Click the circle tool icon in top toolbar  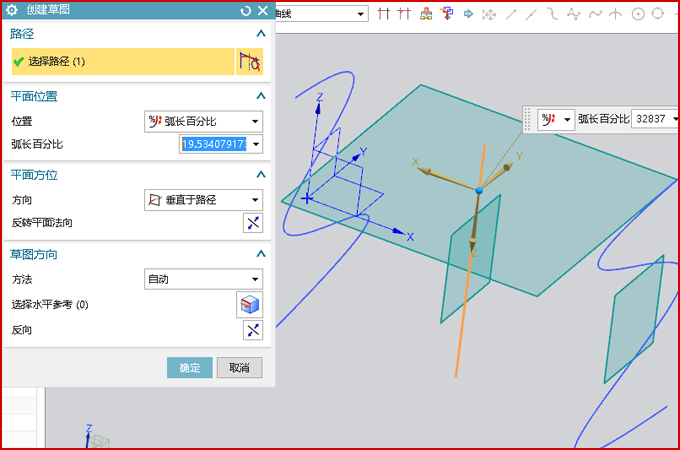click(637, 14)
